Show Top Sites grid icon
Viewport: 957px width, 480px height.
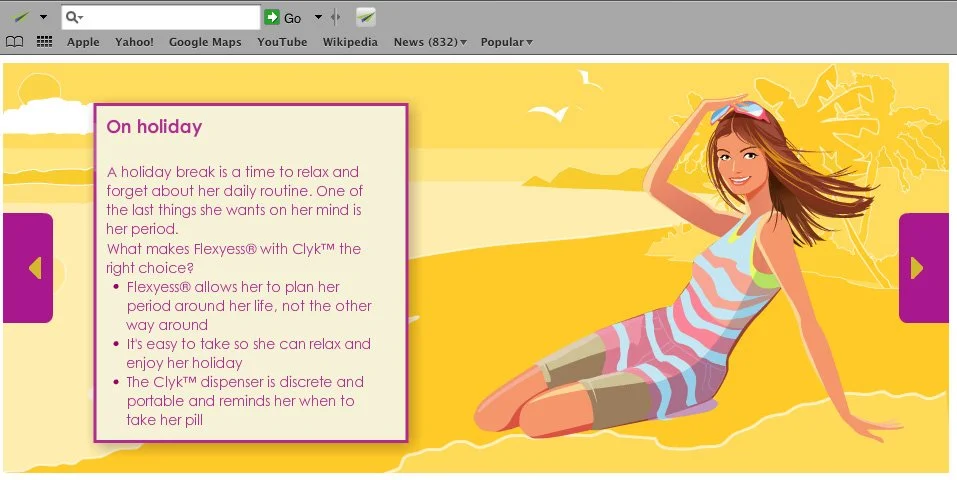[x=45, y=42]
